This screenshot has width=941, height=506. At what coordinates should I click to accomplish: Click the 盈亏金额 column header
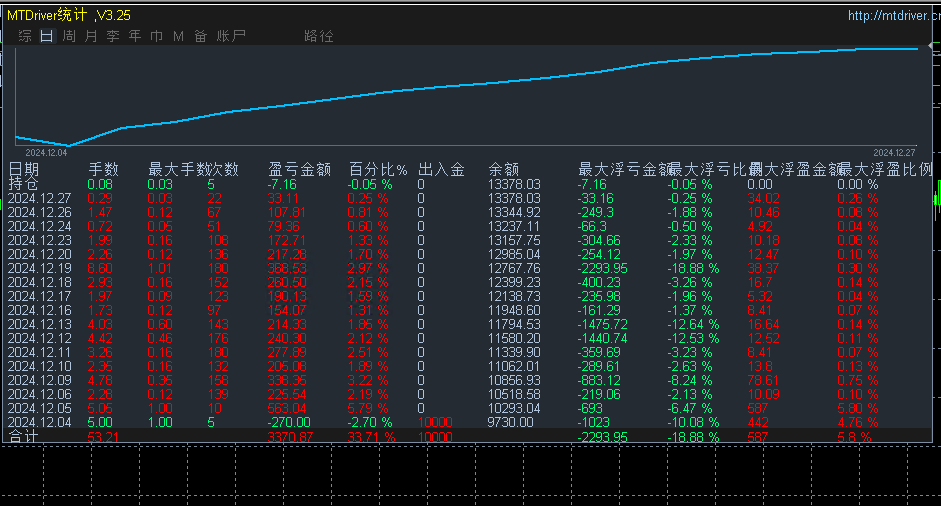point(299,170)
